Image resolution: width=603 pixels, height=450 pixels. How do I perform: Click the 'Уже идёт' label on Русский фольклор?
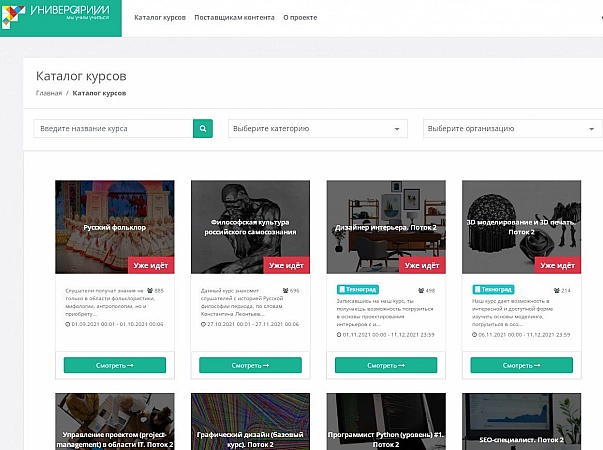[152, 265]
